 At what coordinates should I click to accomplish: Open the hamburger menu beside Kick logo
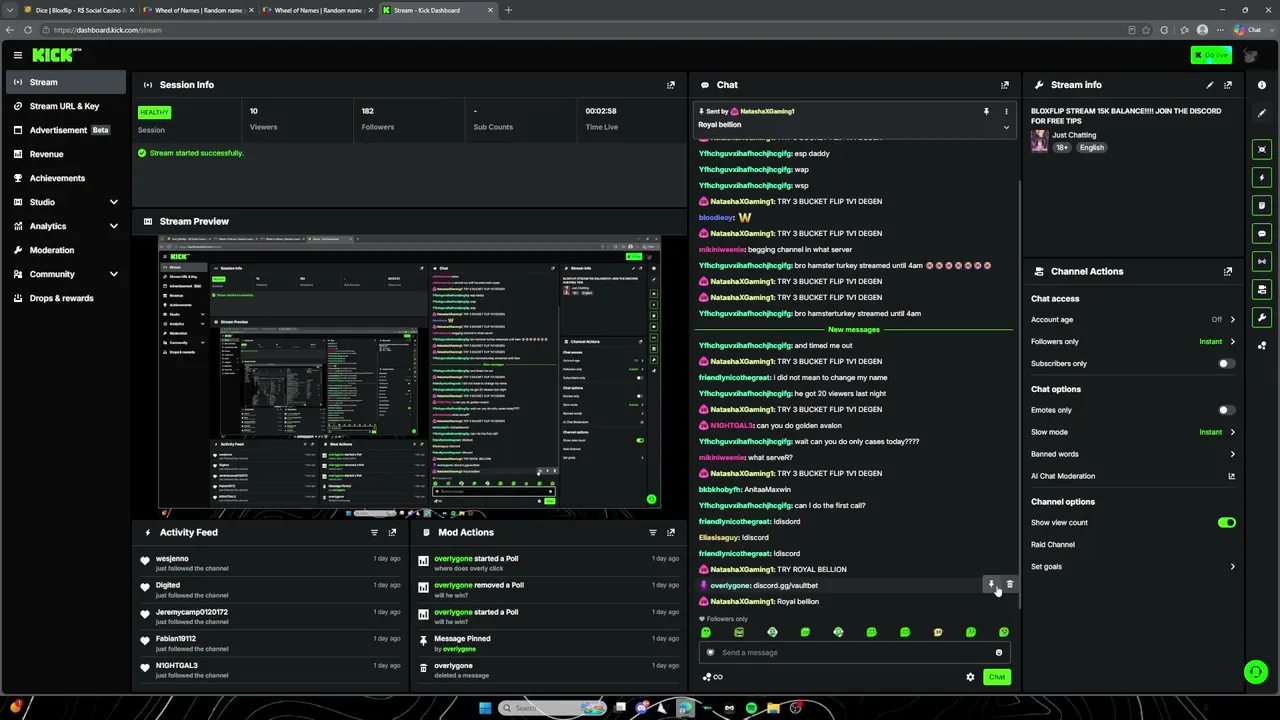pos(17,55)
